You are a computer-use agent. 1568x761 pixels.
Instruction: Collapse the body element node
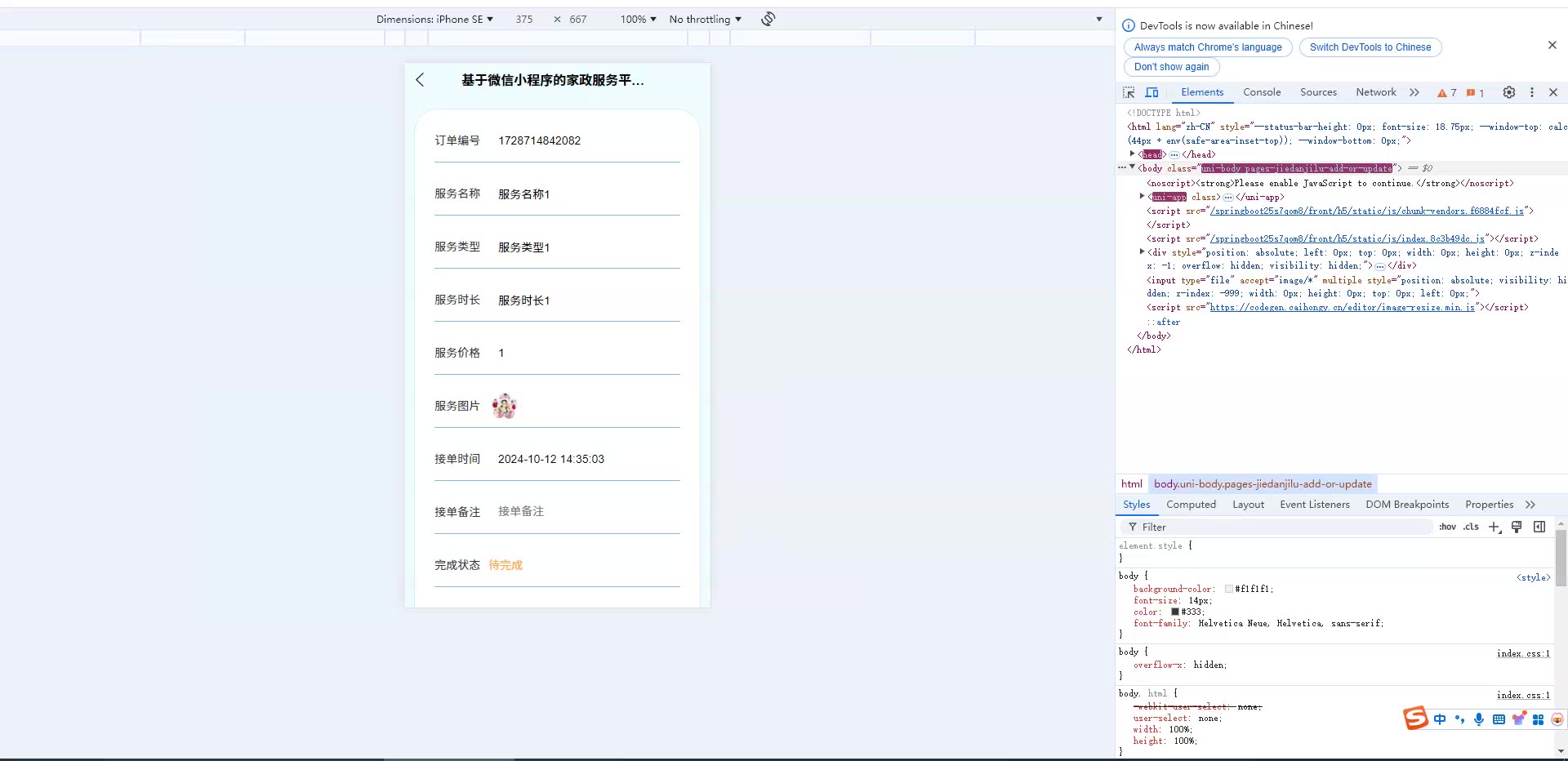[1132, 167]
